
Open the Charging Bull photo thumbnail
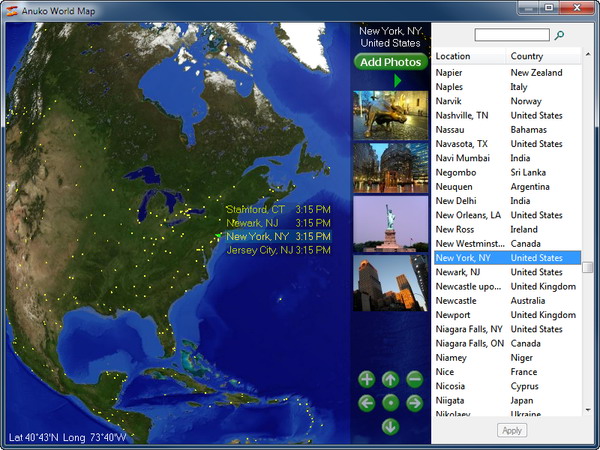(x=390, y=115)
